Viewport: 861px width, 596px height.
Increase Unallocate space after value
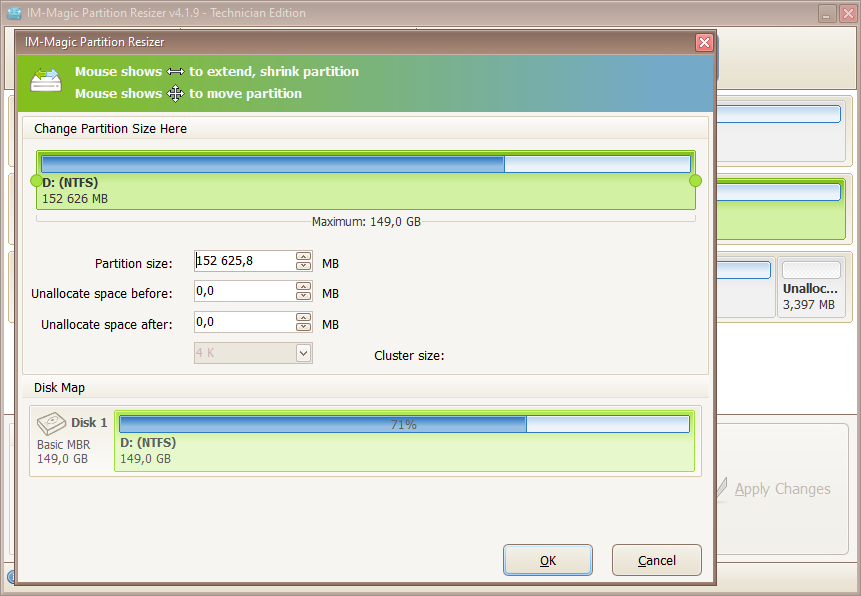[x=303, y=317]
